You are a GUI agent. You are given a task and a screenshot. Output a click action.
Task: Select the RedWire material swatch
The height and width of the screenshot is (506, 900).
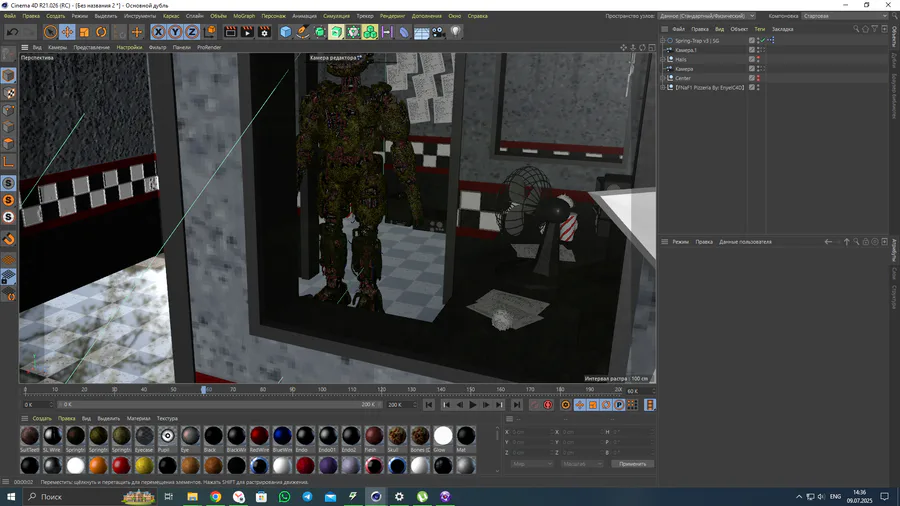click(259, 436)
